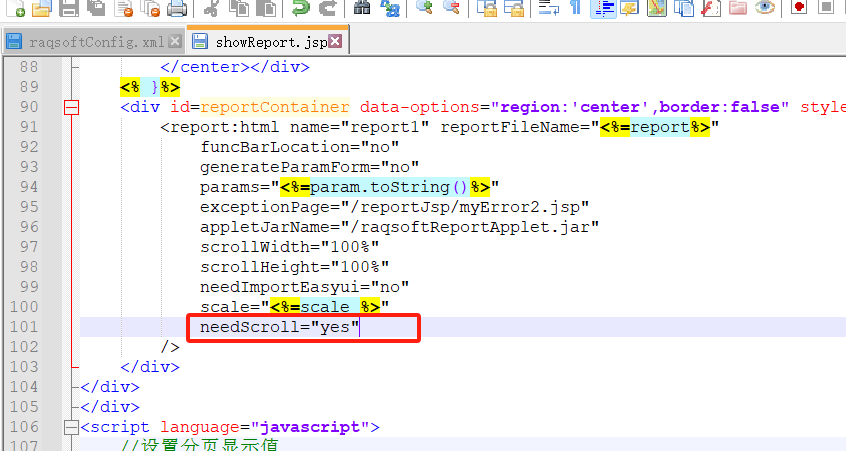The height and width of the screenshot is (451, 846).
Task: Click the needImportEasyui="no" attribute
Action: (304, 287)
